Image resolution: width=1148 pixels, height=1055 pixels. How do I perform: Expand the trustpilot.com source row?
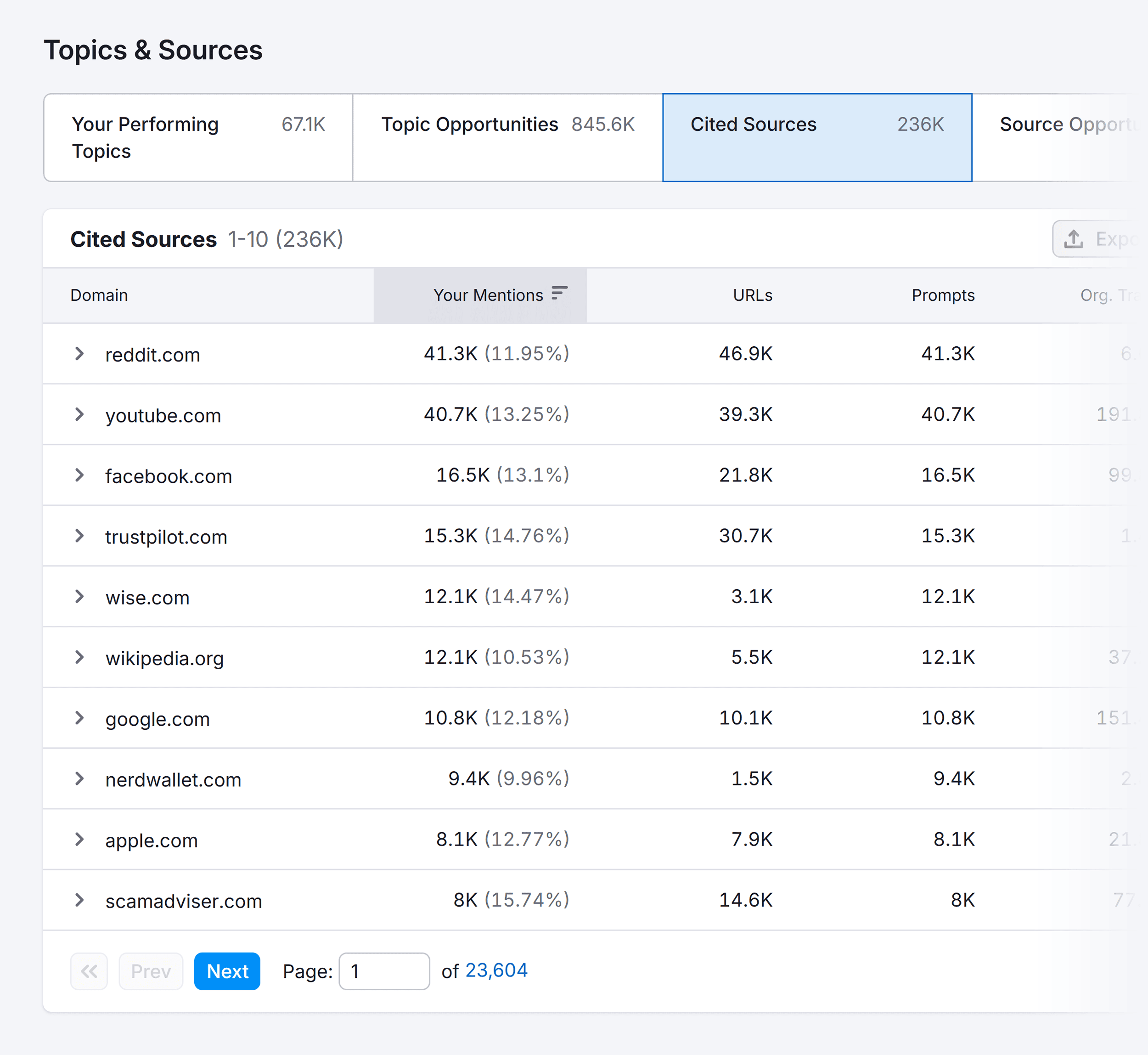pos(79,536)
